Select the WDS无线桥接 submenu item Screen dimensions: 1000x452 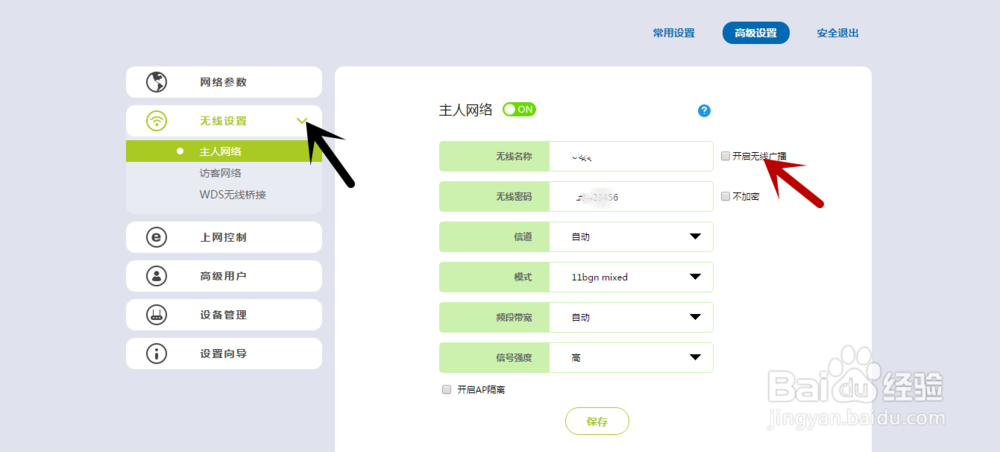[x=232, y=194]
